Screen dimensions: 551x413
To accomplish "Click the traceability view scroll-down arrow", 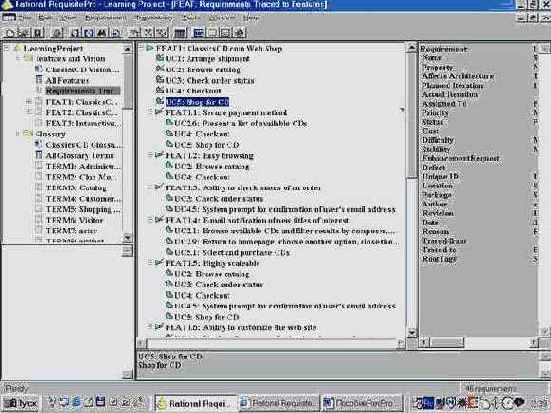I will pyautogui.click(x=411, y=332).
